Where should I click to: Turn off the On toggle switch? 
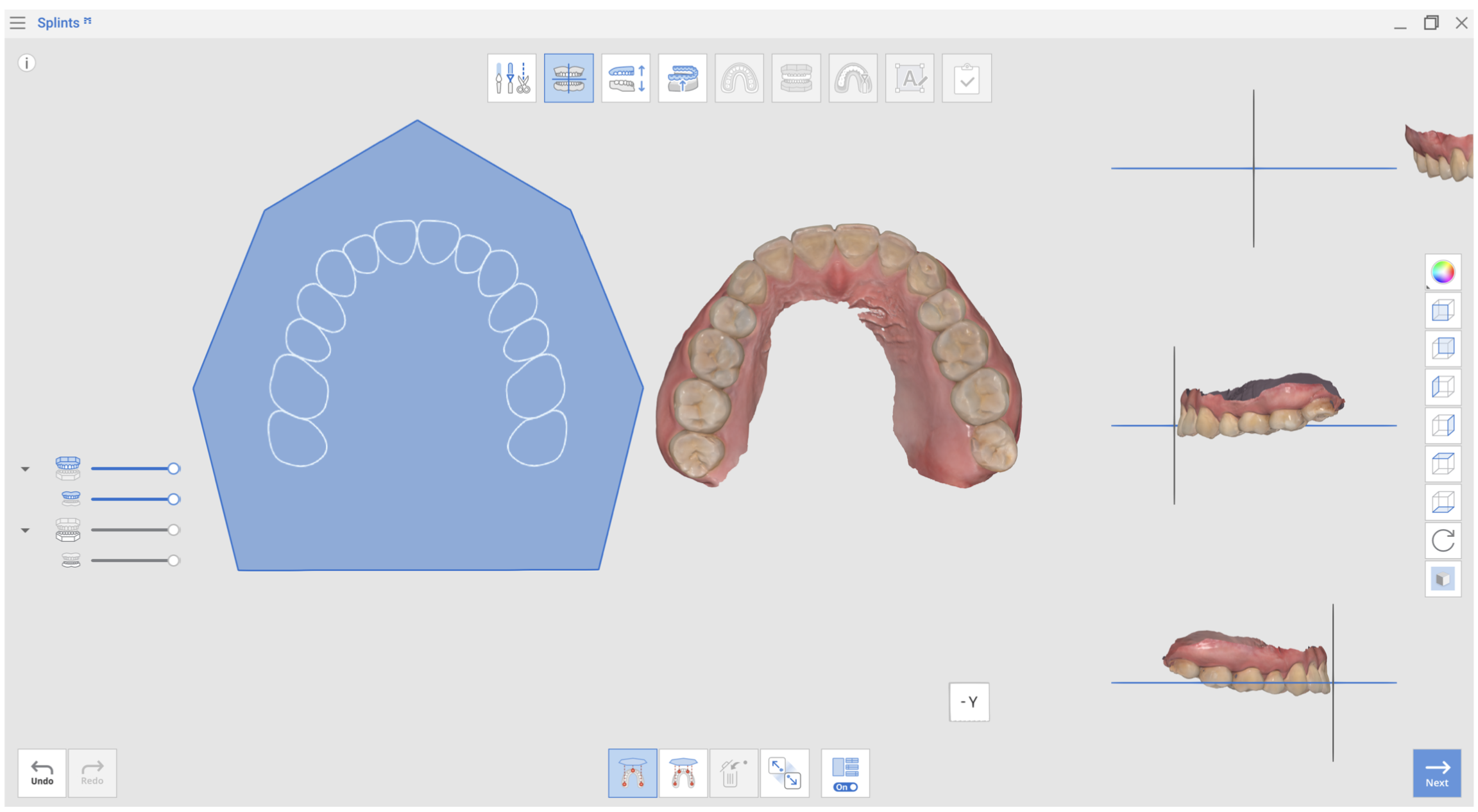click(x=845, y=787)
